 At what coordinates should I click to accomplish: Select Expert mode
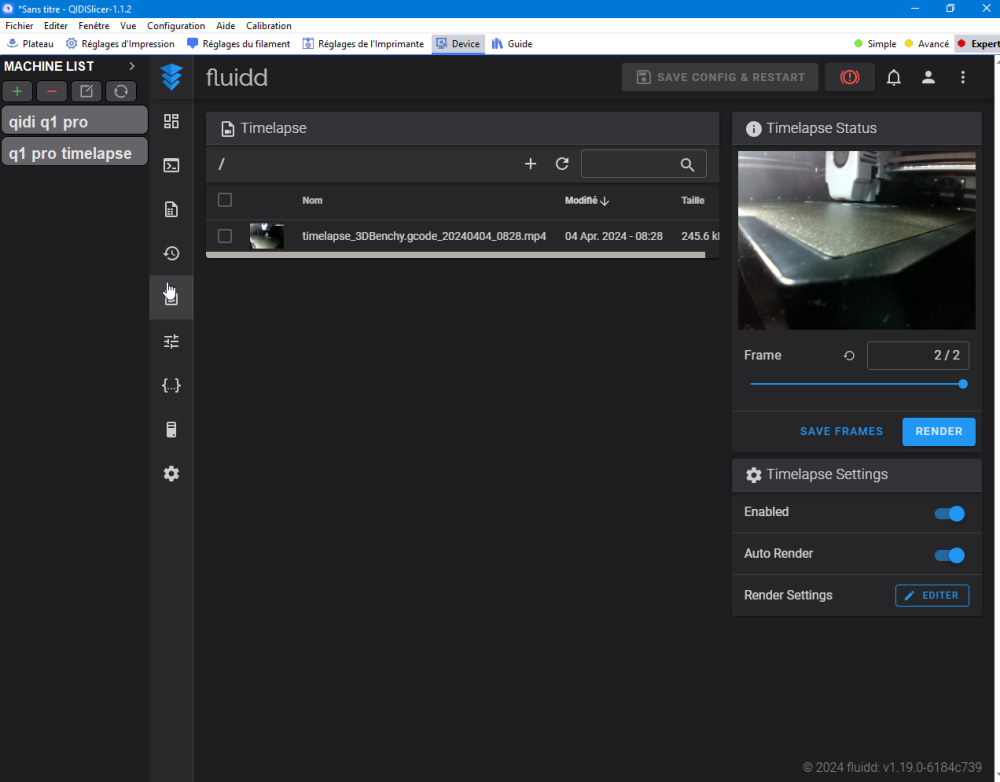point(978,43)
